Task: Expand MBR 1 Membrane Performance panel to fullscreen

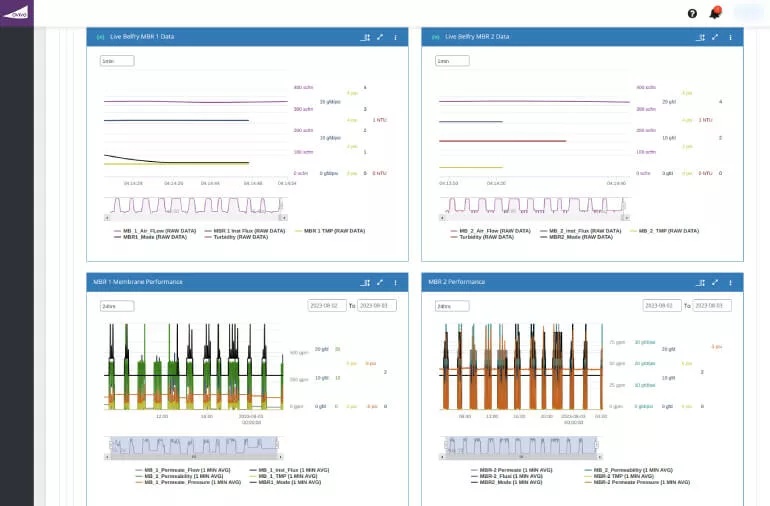Action: [x=380, y=282]
